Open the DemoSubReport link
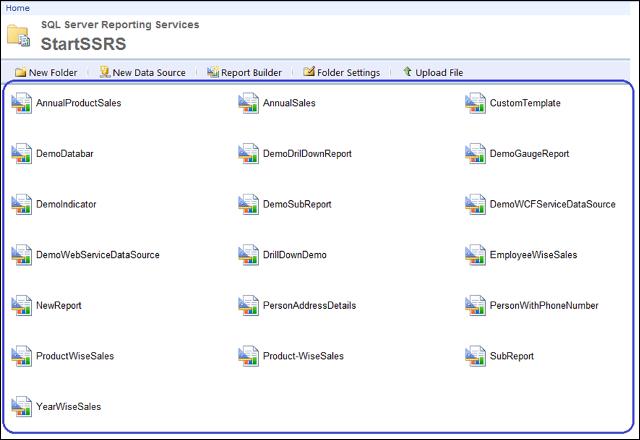This screenshot has width=640, height=440. click(x=297, y=204)
